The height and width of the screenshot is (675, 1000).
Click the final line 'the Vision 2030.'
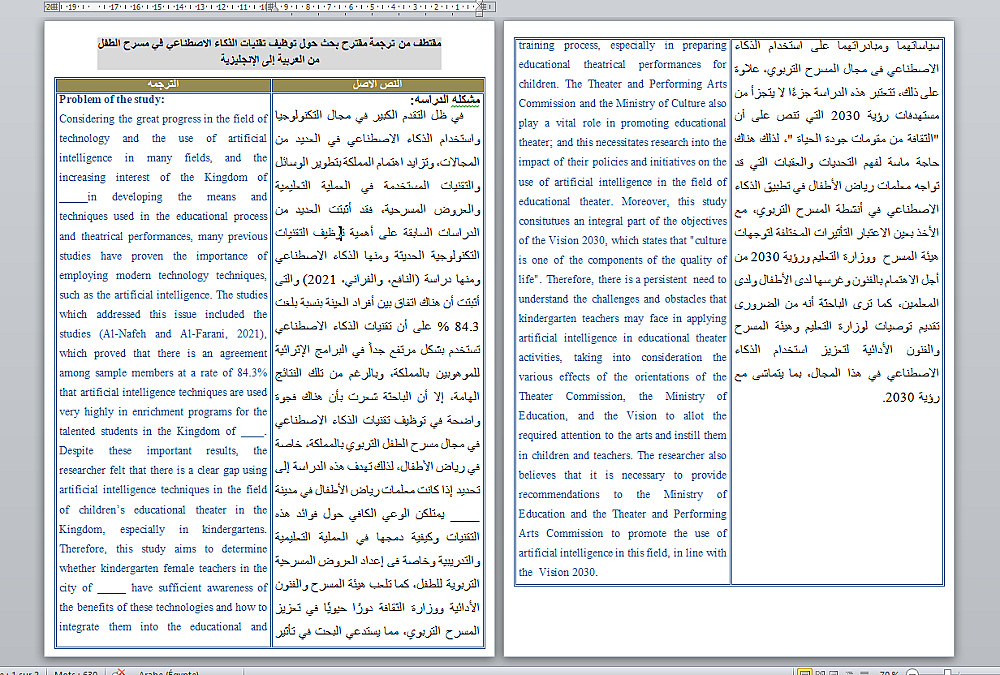click(558, 572)
